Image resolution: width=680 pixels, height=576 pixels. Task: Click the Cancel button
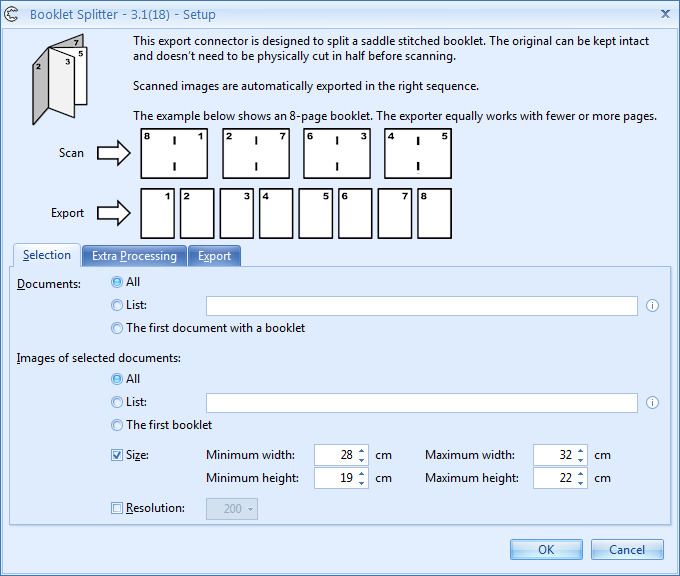(627, 550)
